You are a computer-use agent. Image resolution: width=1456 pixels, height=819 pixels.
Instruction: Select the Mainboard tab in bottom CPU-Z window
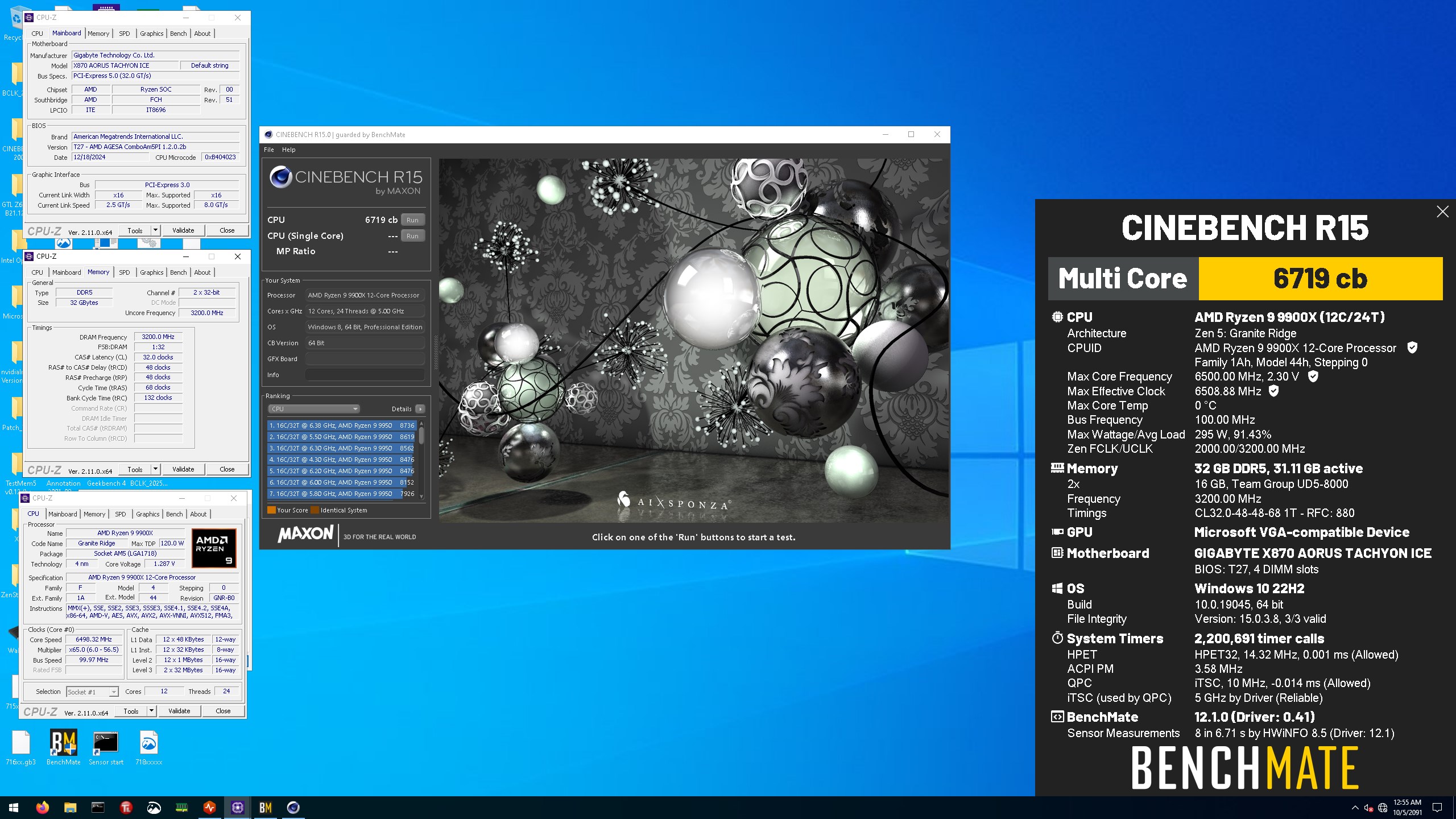tap(63, 514)
